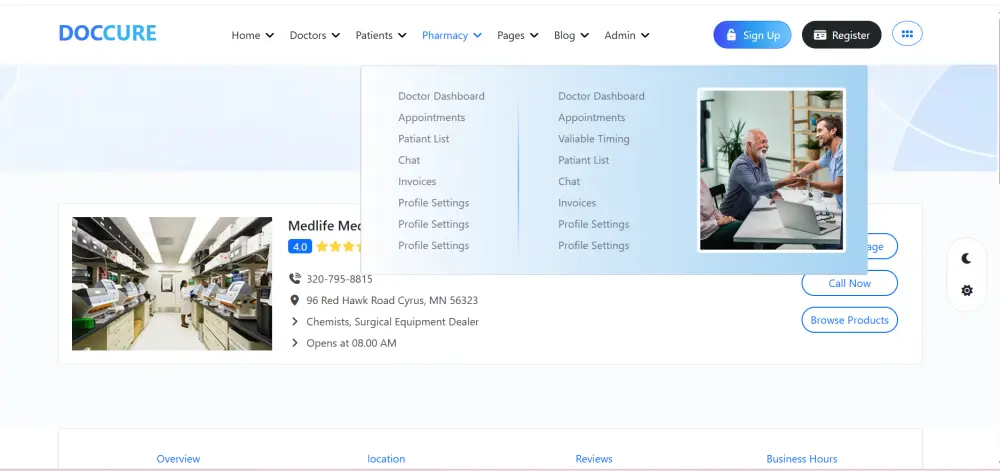This screenshot has width=1000, height=471.
Task: Switch to the Overview tab
Action: [x=179, y=458]
